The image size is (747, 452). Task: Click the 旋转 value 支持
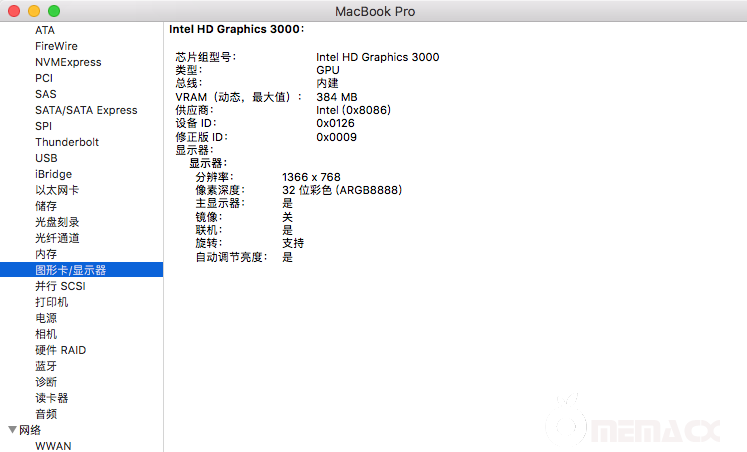[293, 243]
